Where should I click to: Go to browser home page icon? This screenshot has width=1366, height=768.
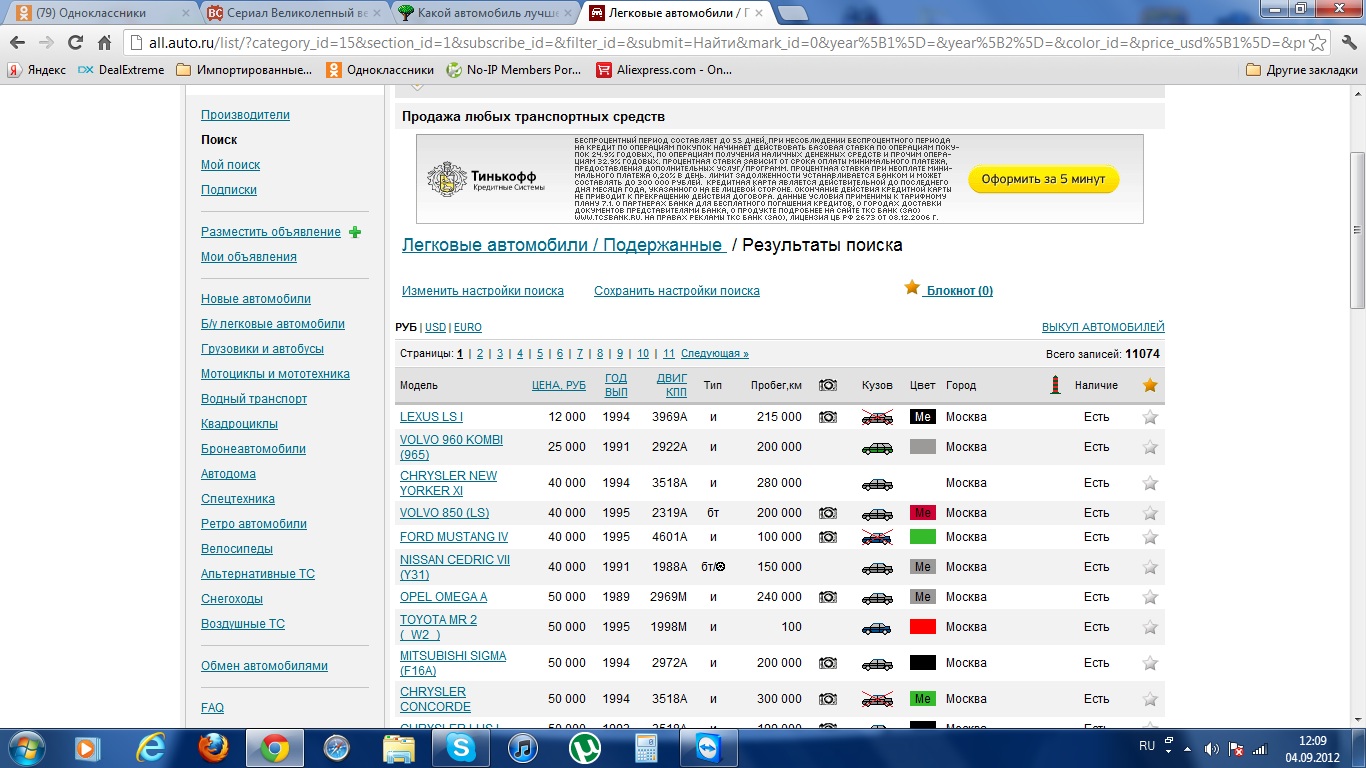click(104, 43)
